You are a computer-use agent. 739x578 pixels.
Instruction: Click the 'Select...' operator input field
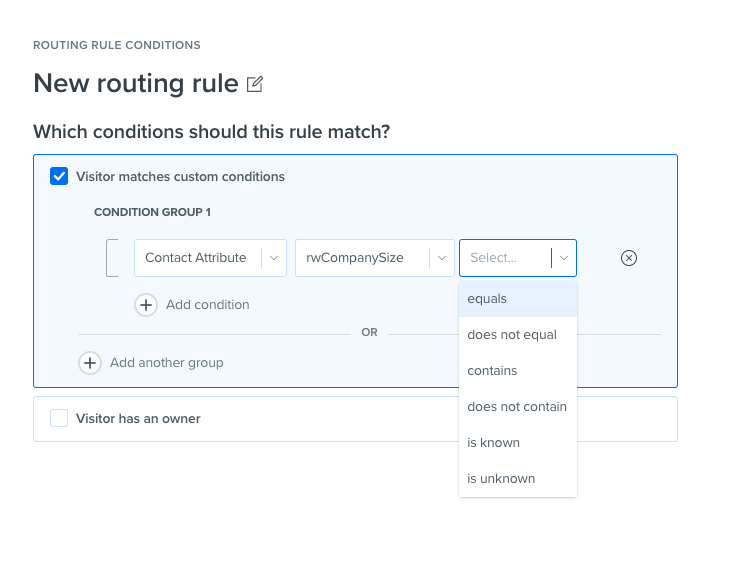tap(503, 258)
